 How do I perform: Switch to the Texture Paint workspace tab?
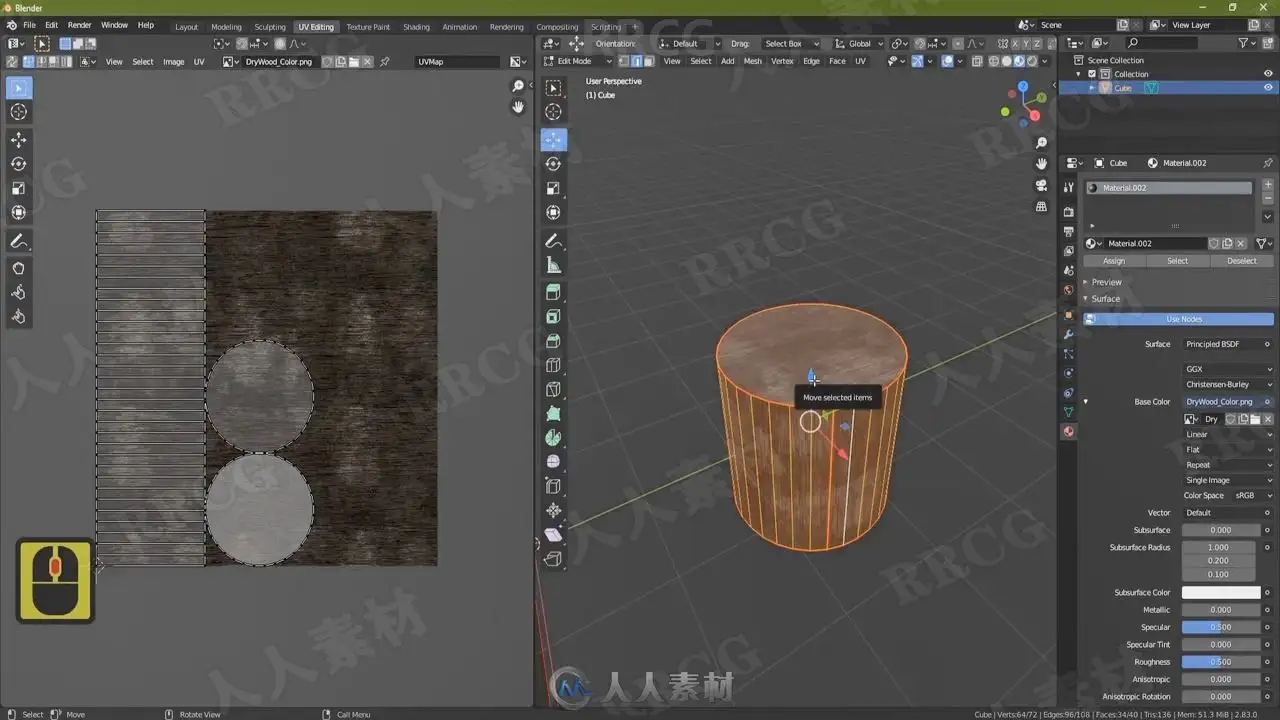[368, 27]
